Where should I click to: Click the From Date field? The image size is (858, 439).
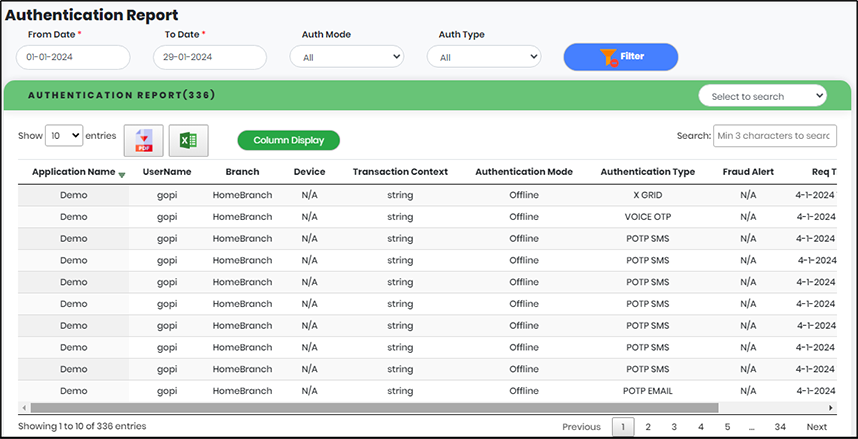pos(73,57)
